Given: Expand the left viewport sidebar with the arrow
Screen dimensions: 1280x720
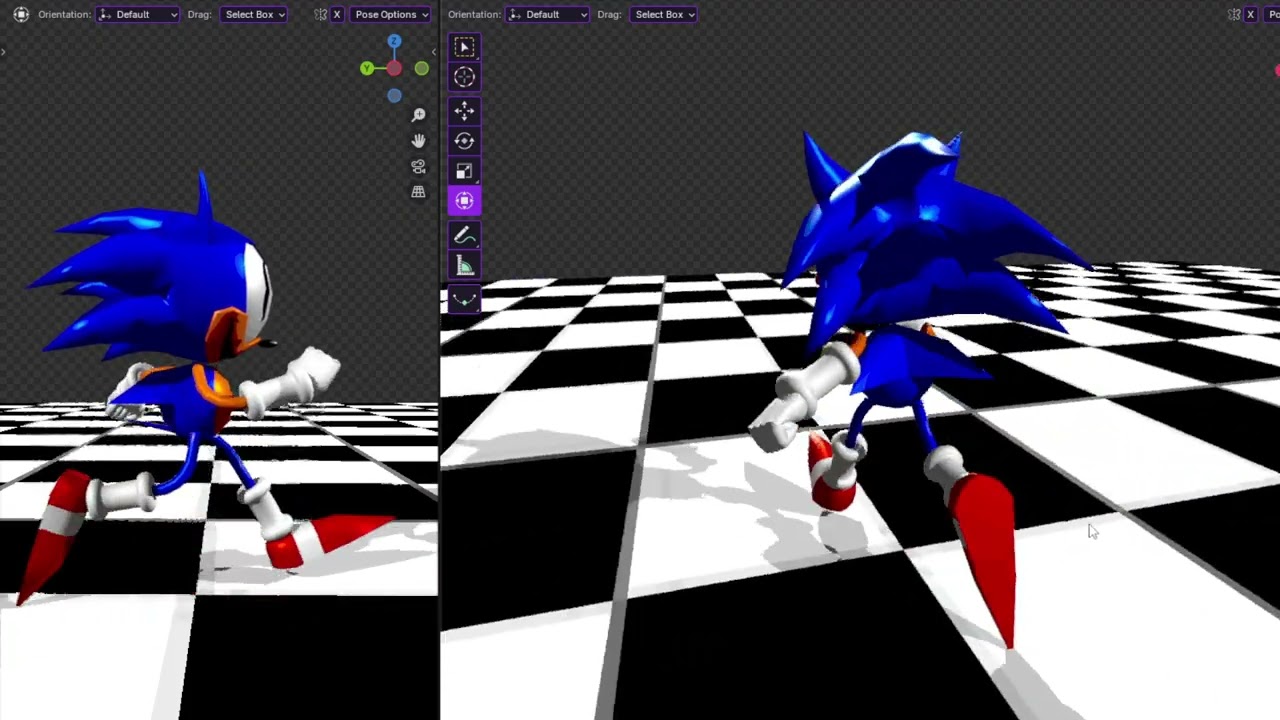Looking at the screenshot, I should (433, 51).
